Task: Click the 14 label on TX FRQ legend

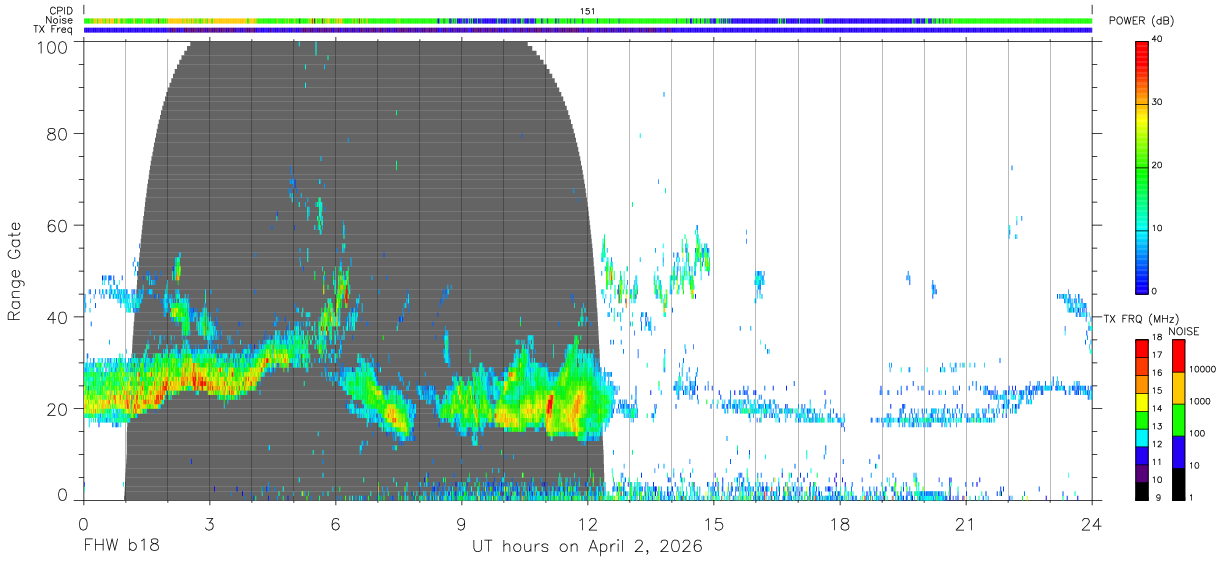Action: pyautogui.click(x=1158, y=409)
